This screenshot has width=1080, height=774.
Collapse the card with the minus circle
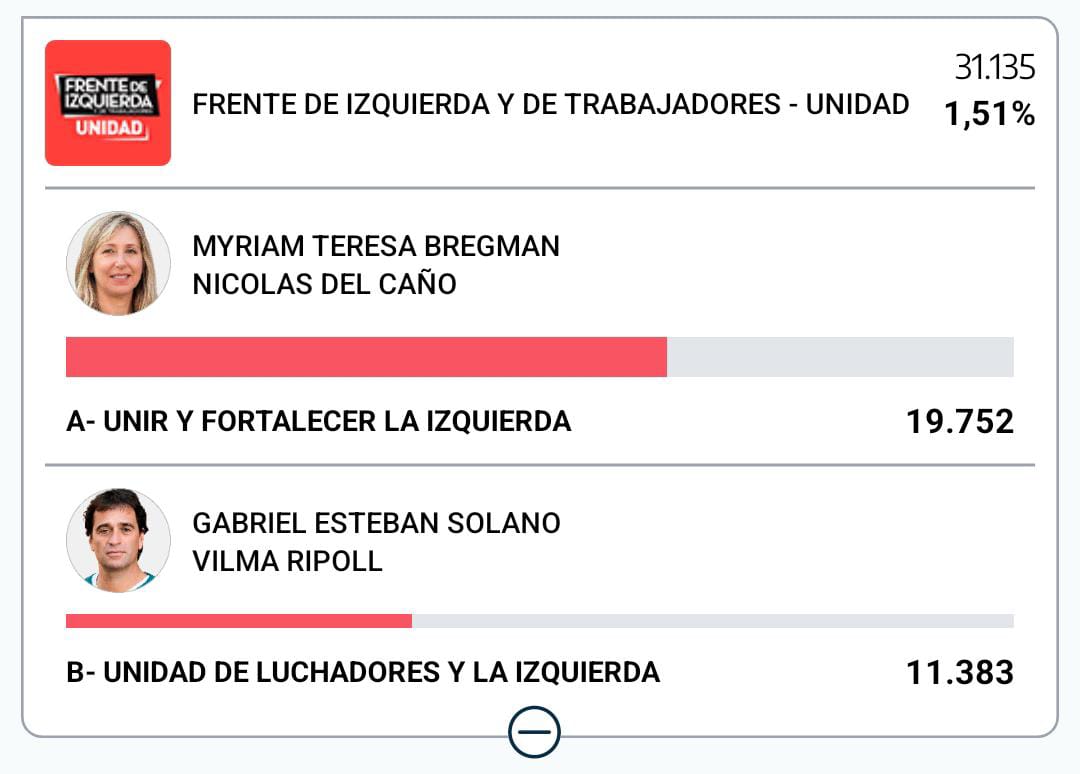(x=534, y=733)
